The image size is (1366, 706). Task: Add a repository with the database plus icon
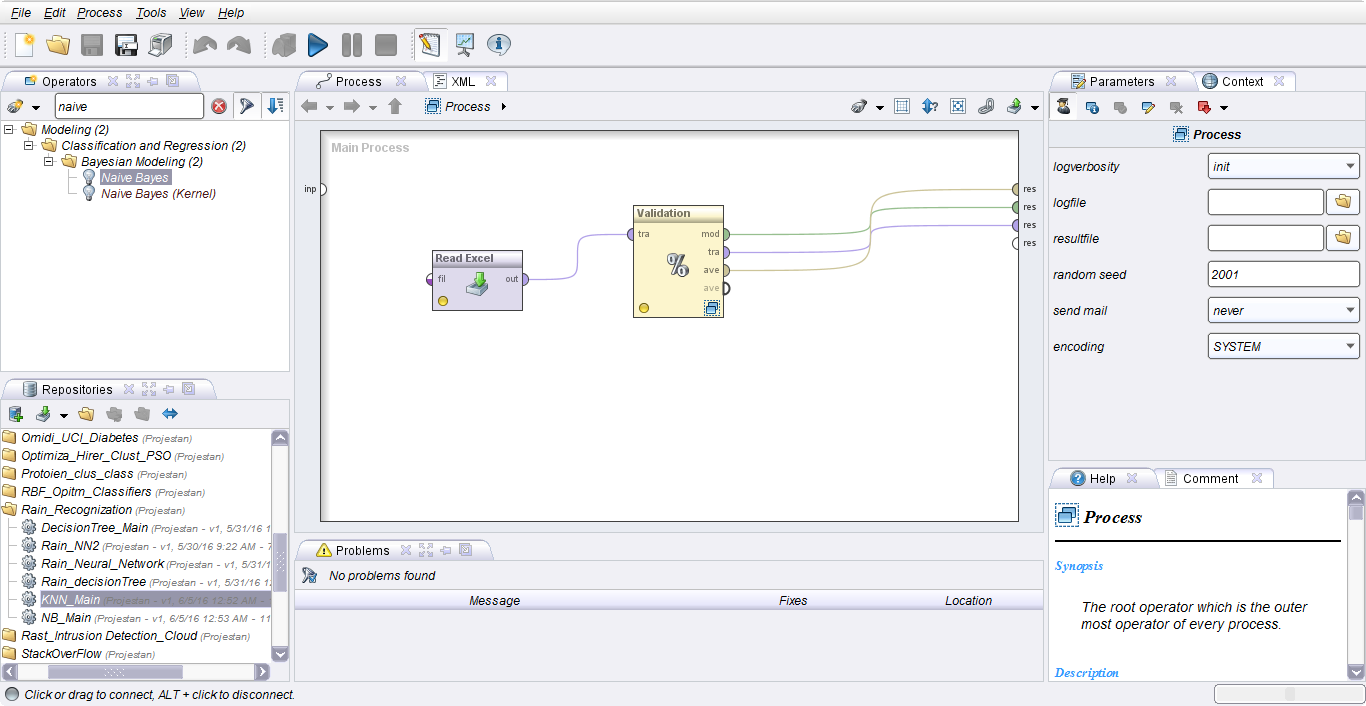pos(16,414)
